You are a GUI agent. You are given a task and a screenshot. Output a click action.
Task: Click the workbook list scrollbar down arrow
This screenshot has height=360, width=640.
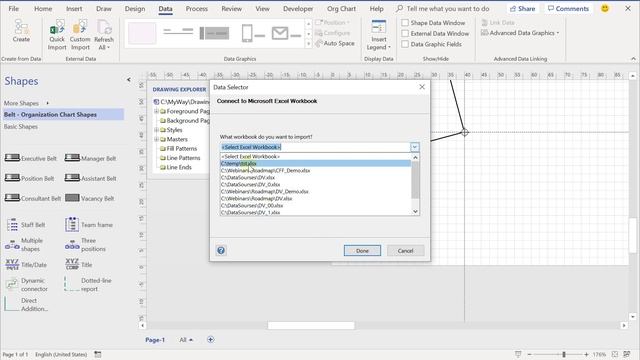point(415,211)
